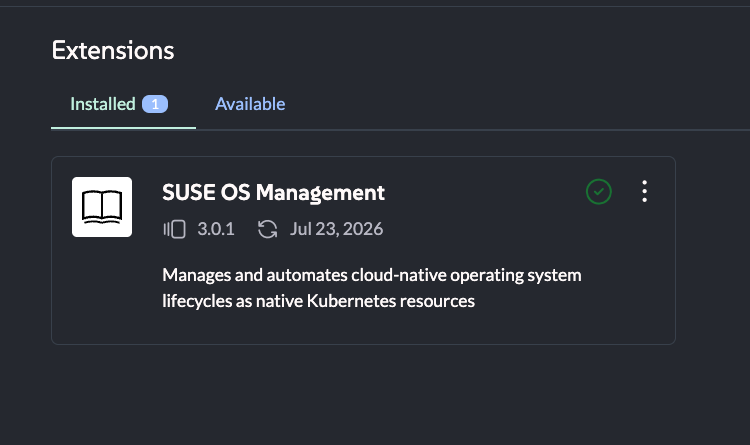Click the Installed count badge showing 1
750x445 pixels.
click(x=155, y=104)
